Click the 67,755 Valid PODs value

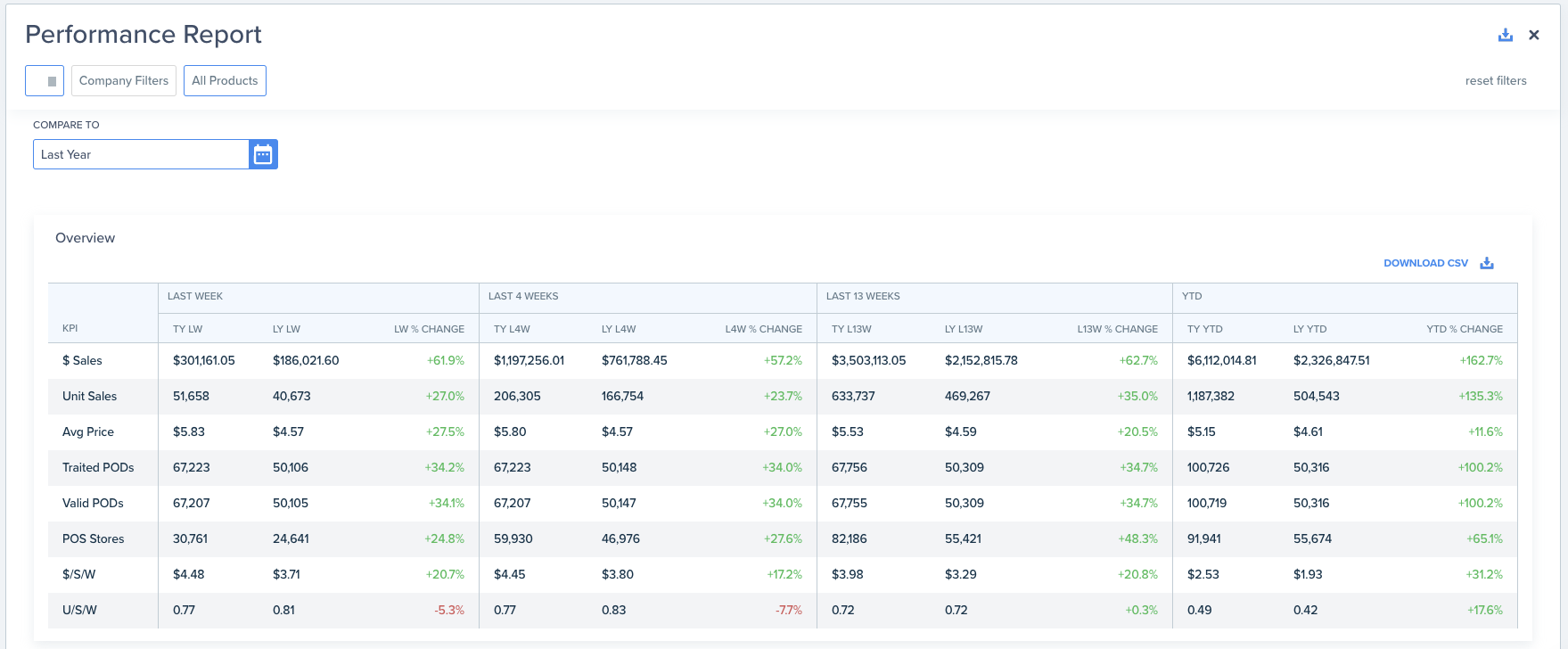point(850,503)
